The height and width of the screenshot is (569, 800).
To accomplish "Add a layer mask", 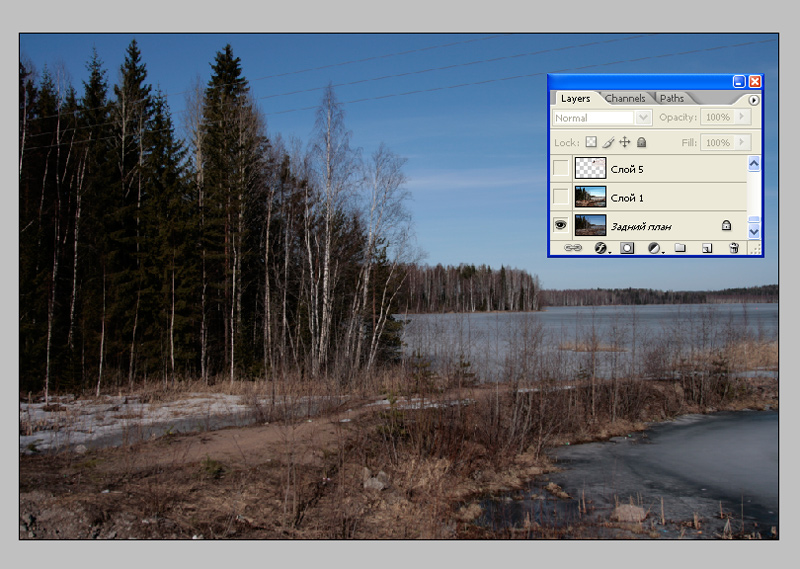I will pos(627,248).
